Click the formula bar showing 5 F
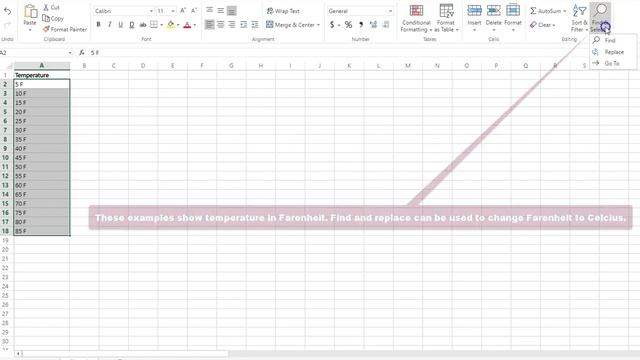 [x=363, y=53]
